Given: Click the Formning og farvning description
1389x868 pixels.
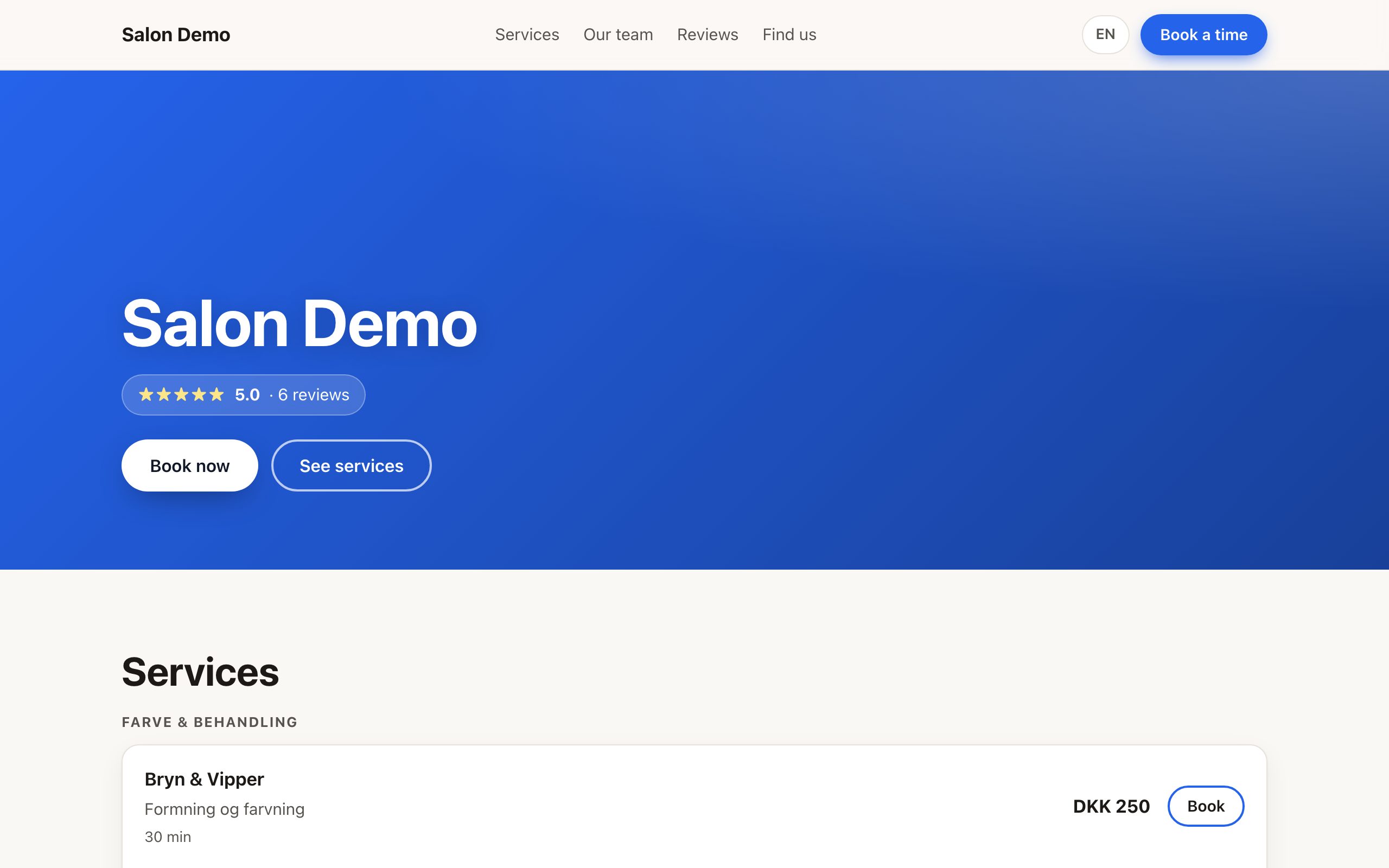Looking at the screenshot, I should (225, 809).
